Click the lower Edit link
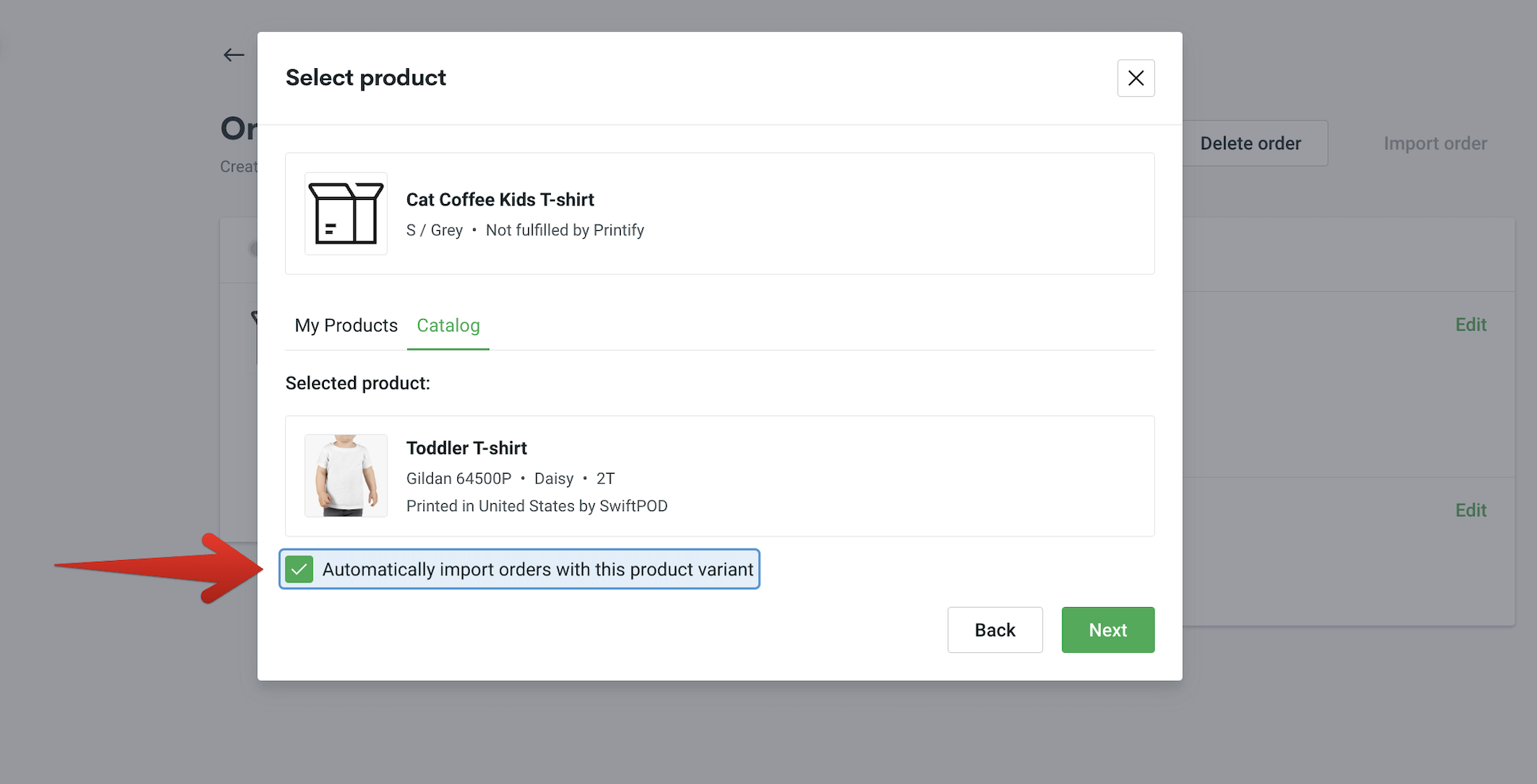 pyautogui.click(x=1470, y=509)
